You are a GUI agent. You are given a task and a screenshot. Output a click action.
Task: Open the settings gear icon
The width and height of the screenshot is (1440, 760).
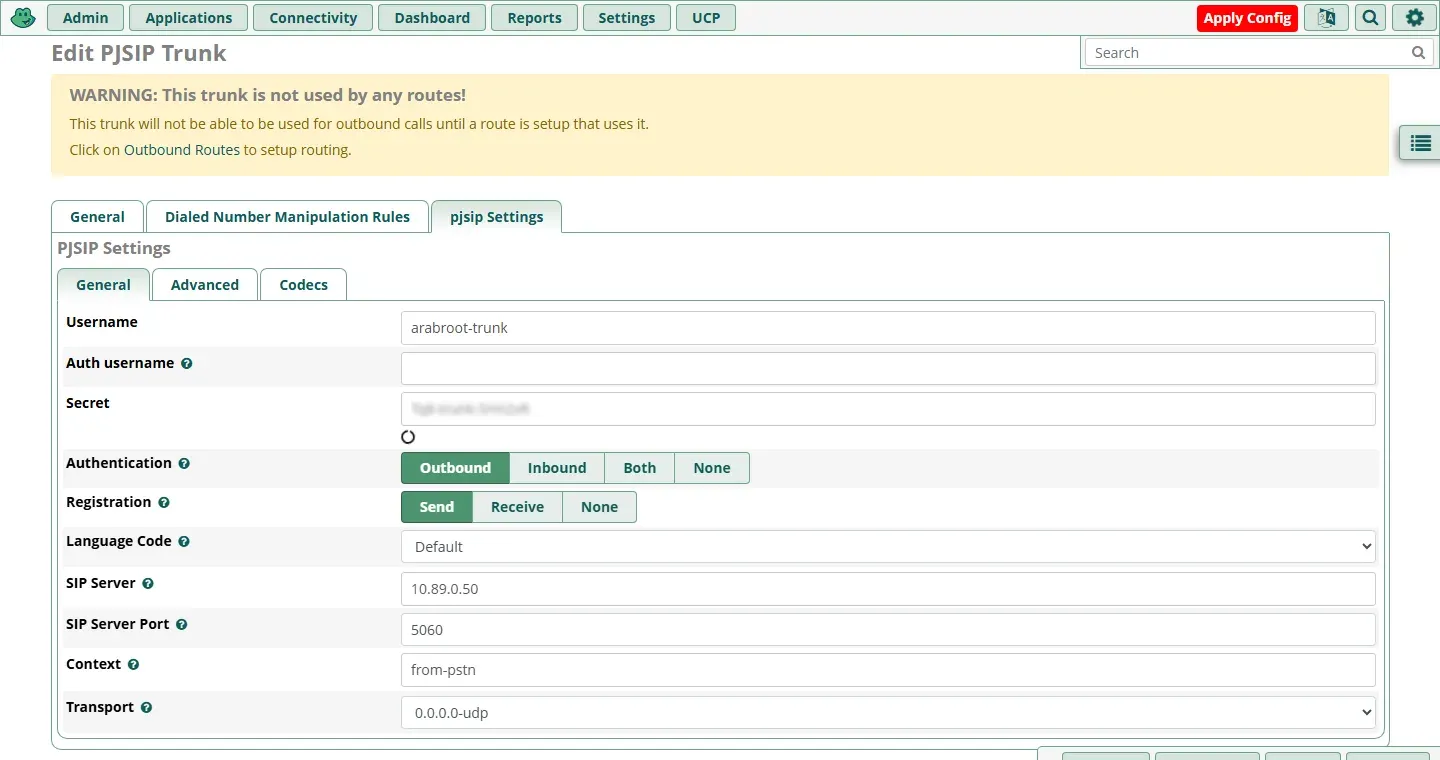point(1414,18)
